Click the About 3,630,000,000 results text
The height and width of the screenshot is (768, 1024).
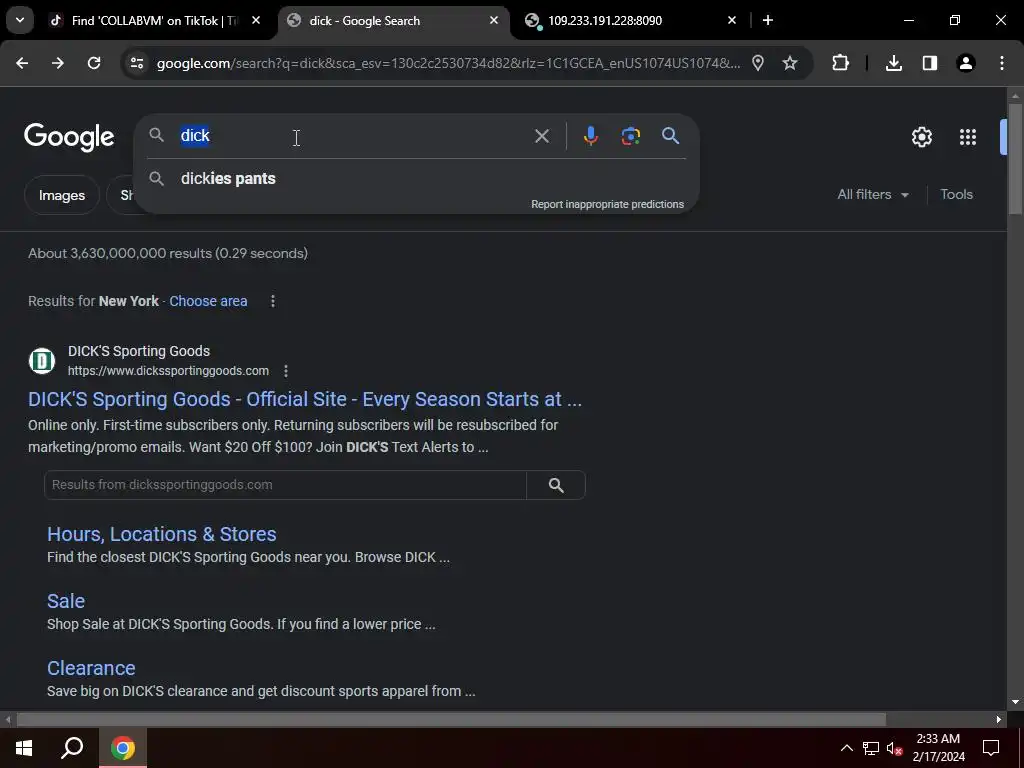[x=168, y=253]
